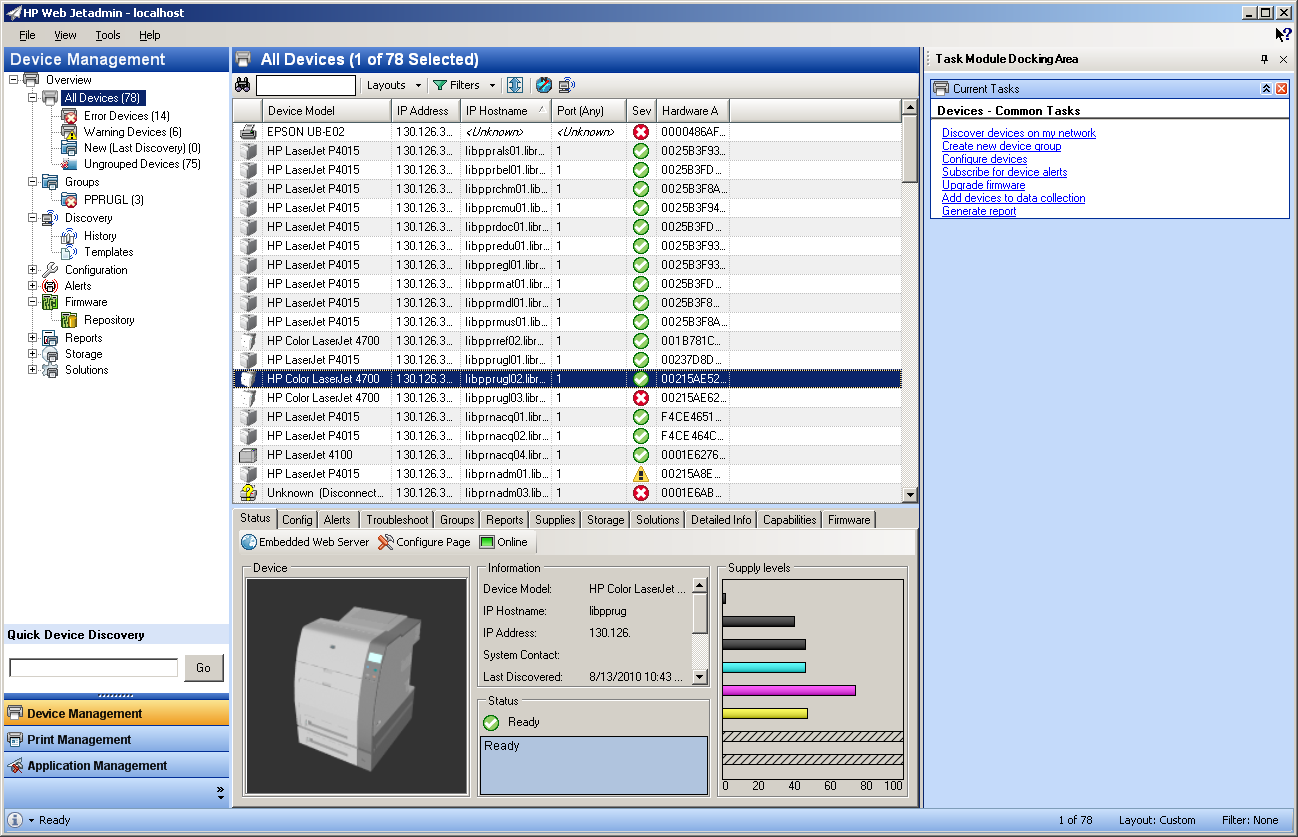Click the Alerts icon in tree

50,286
